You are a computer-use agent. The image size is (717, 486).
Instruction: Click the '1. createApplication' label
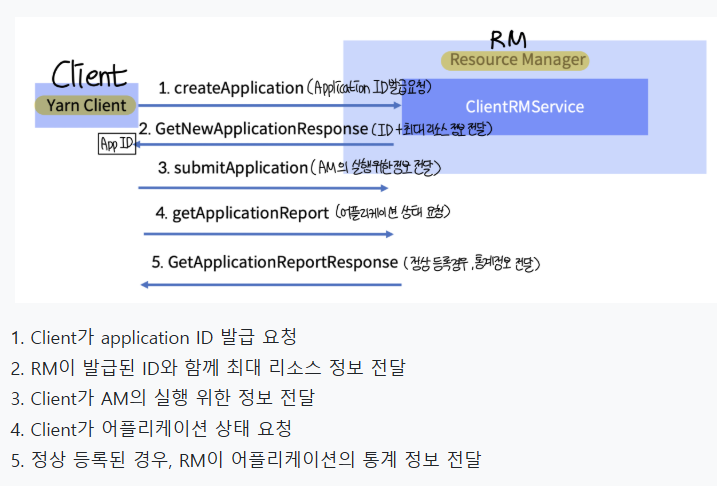click(x=231, y=88)
